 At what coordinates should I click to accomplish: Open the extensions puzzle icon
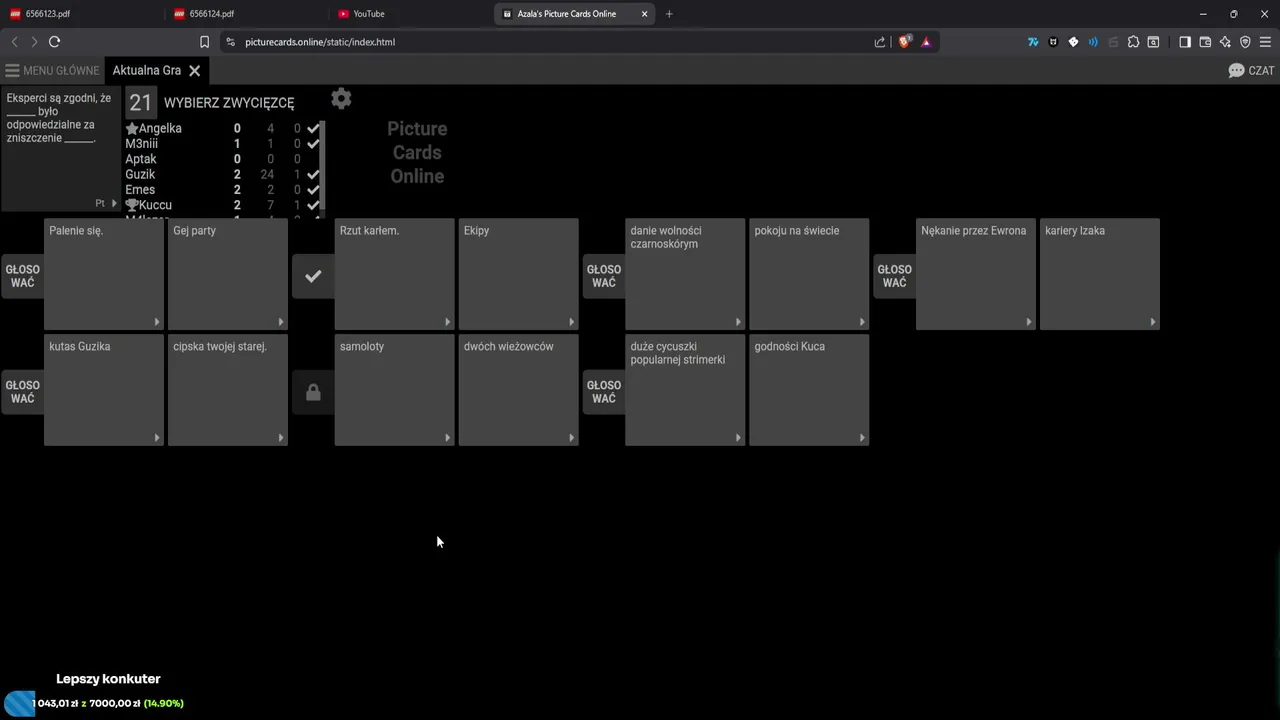click(1133, 42)
